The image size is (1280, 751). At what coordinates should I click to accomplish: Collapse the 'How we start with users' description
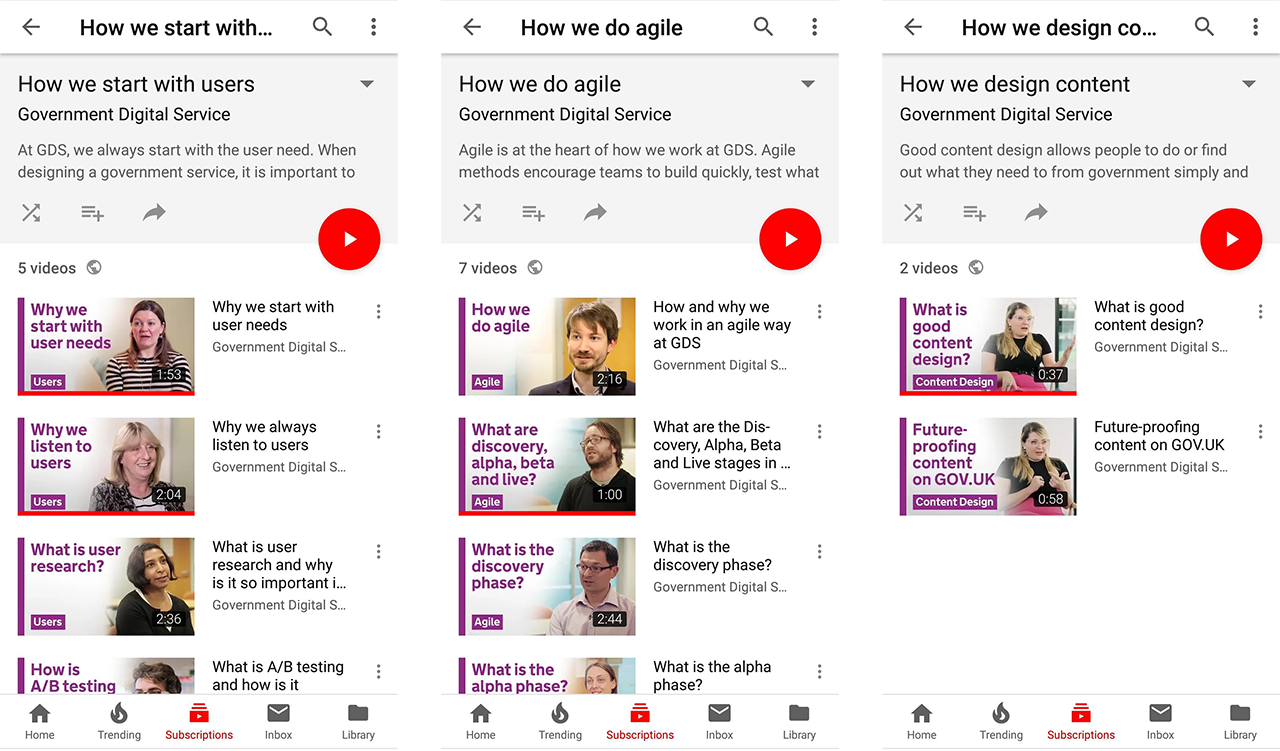coord(366,84)
